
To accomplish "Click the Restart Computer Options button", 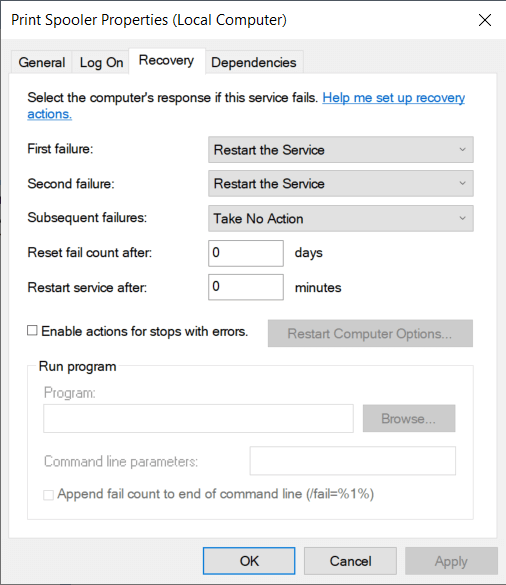I will 370,333.
